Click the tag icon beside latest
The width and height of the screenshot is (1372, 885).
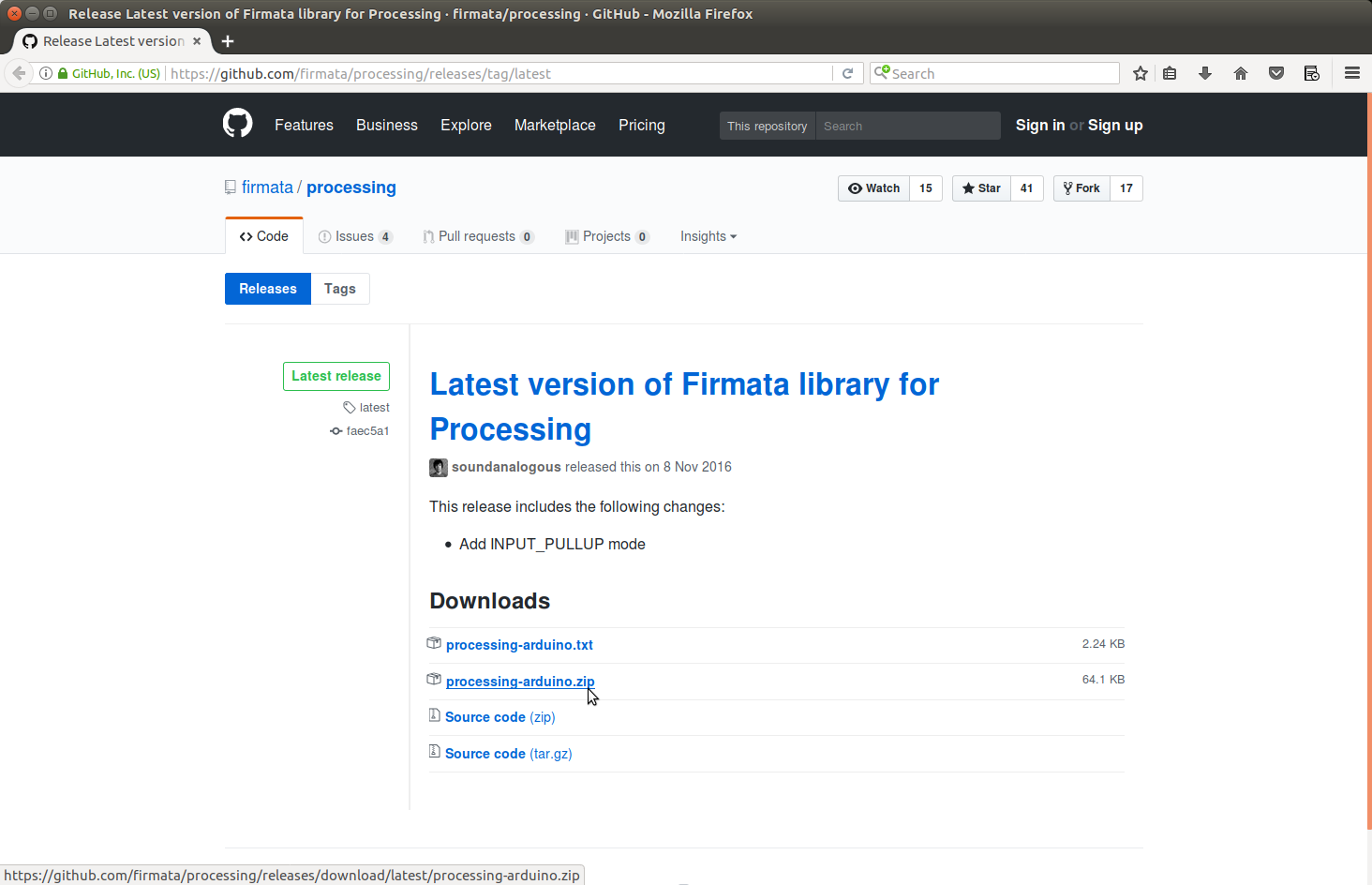point(348,407)
